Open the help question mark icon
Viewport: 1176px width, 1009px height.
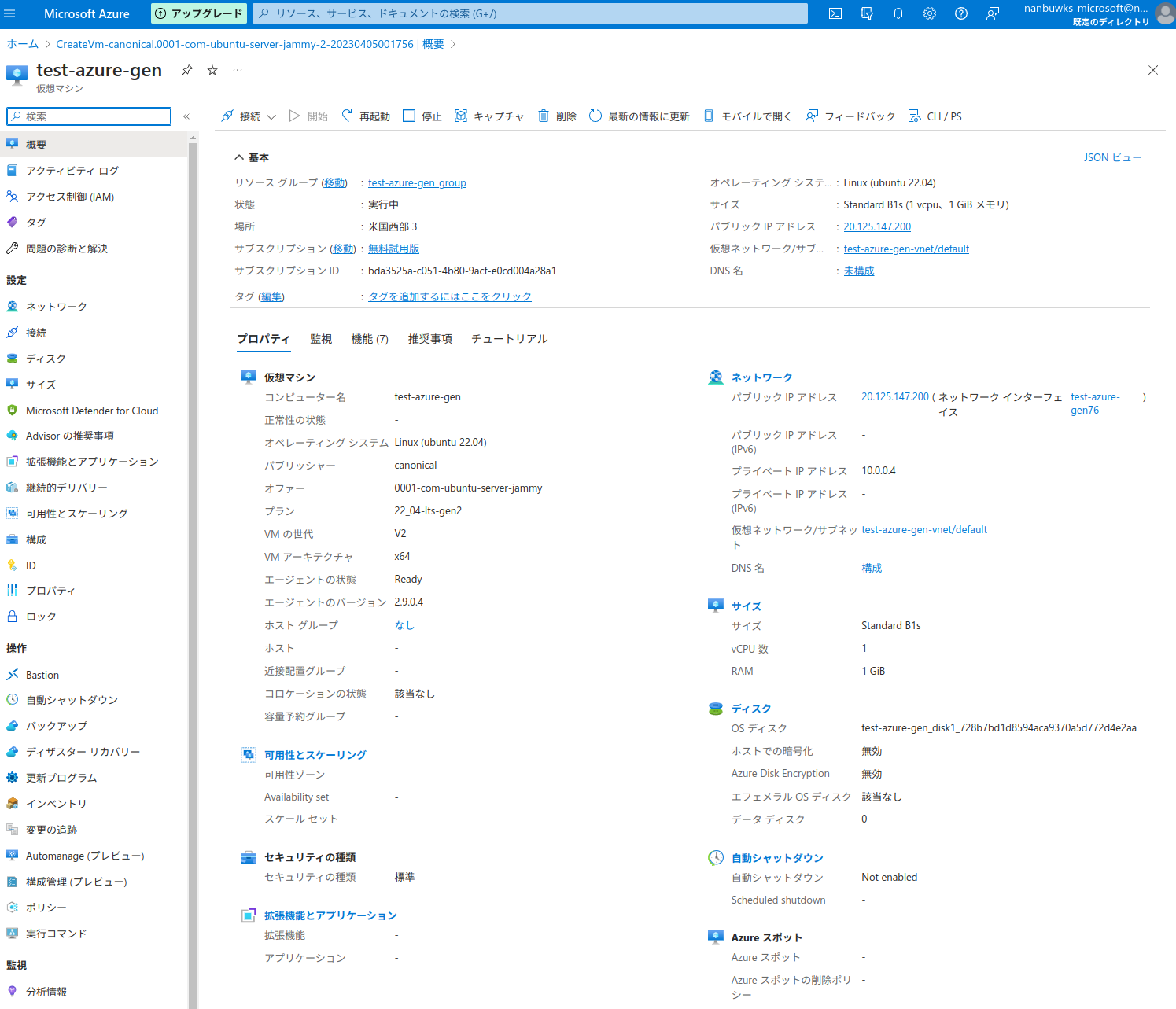click(961, 13)
